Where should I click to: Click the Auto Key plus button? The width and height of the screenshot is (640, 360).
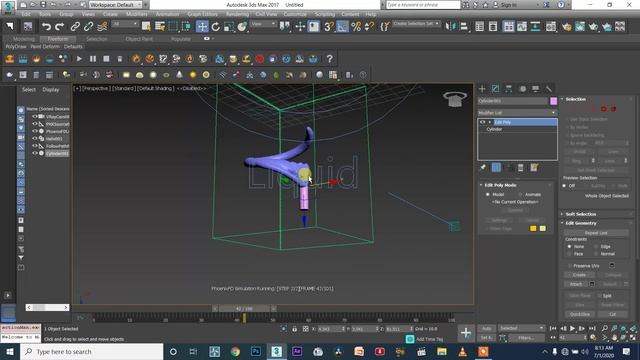(x=466, y=333)
